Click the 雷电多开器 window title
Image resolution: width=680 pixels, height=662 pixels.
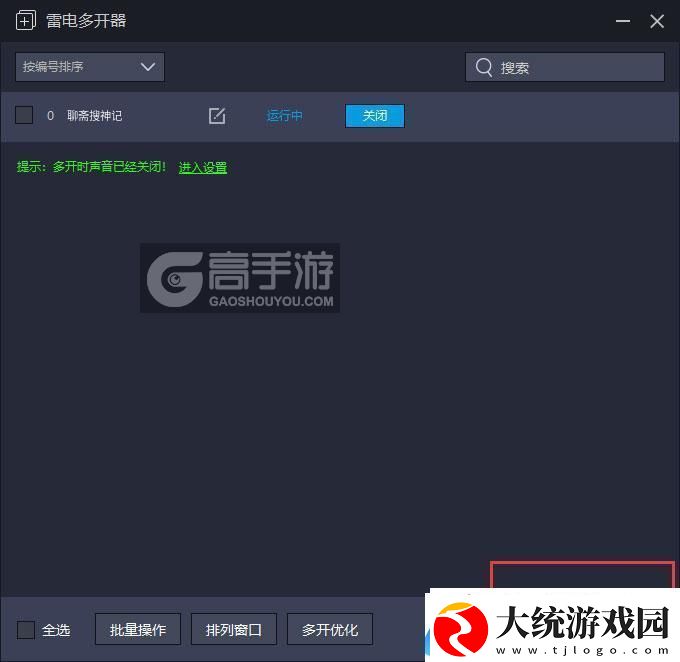[x=86, y=20]
